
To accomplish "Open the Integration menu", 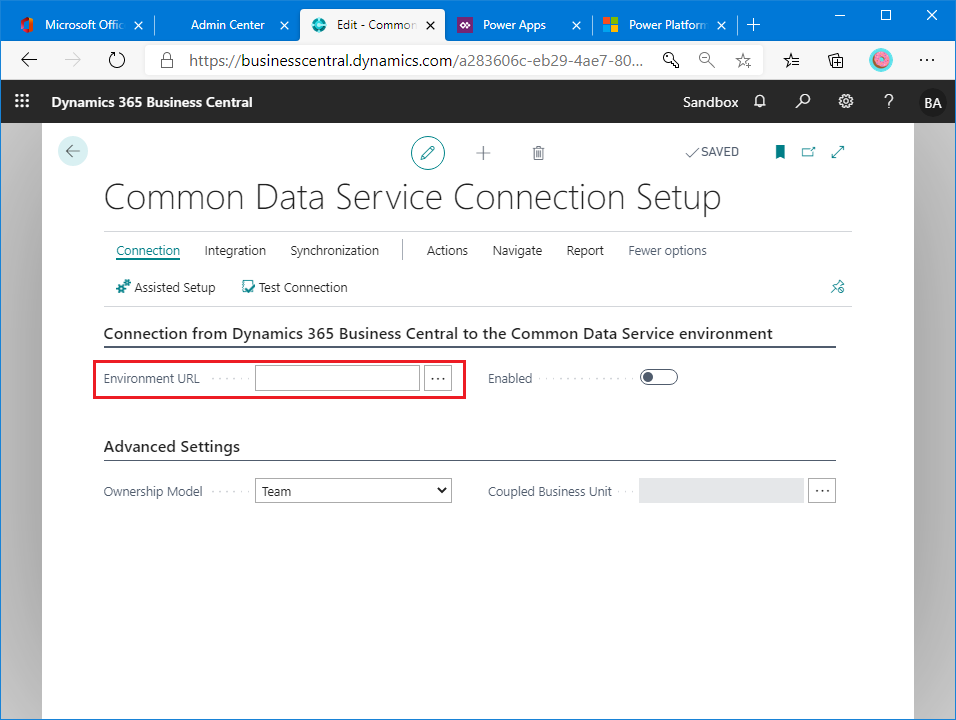I will click(235, 251).
